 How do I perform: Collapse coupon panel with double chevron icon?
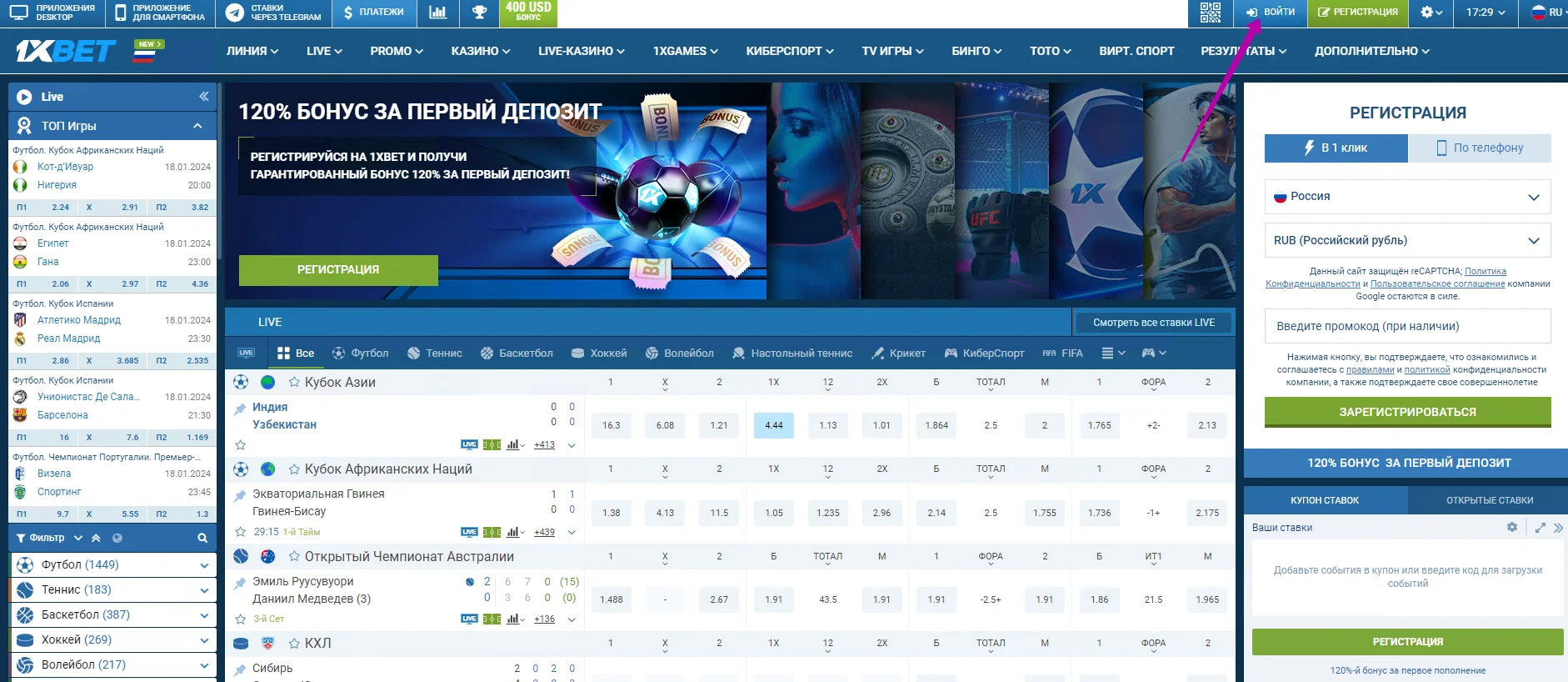coord(1558,528)
